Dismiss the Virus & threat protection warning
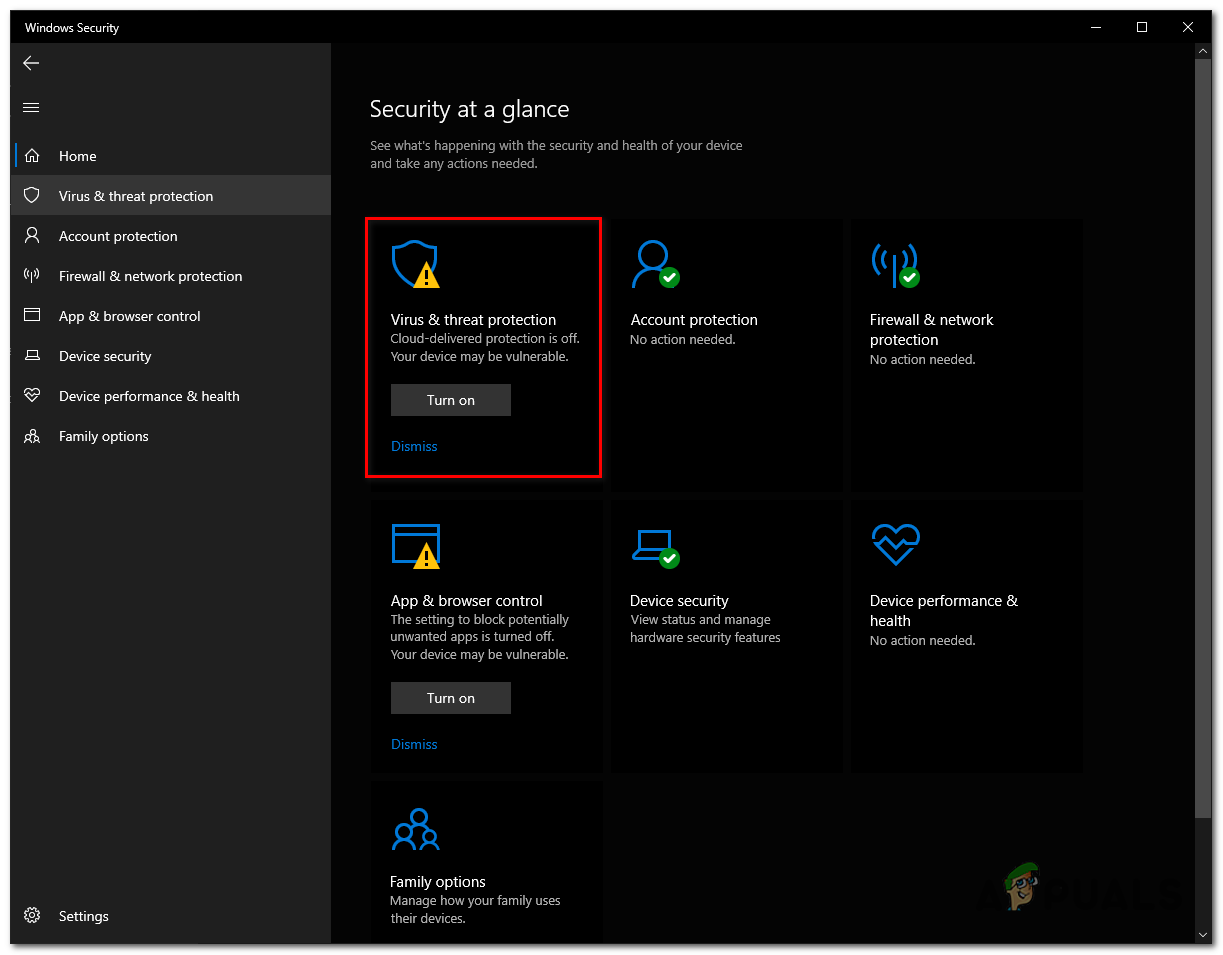The width and height of the screenshot is (1223, 955). tap(414, 446)
